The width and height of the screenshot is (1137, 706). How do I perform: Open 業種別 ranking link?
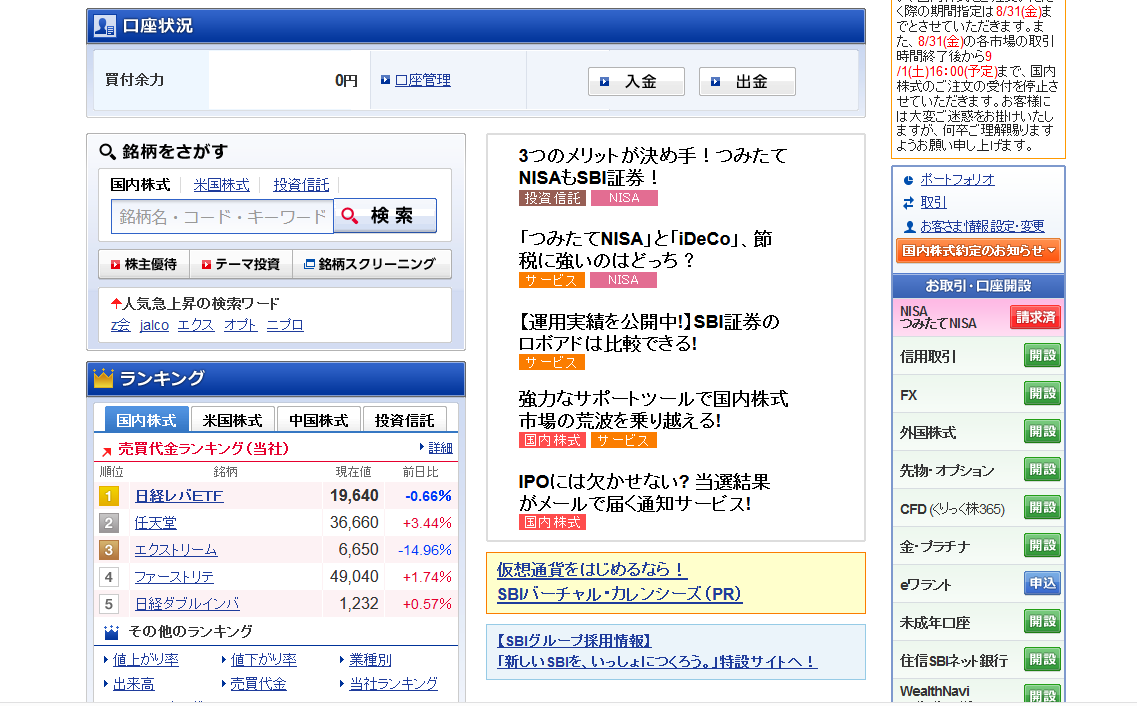(x=370, y=660)
